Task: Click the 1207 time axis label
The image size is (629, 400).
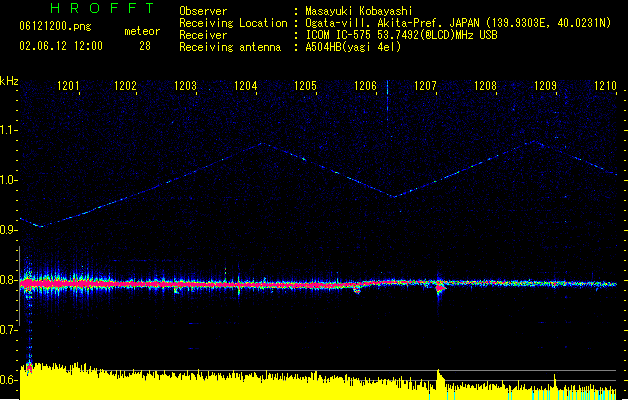Action: [425, 86]
